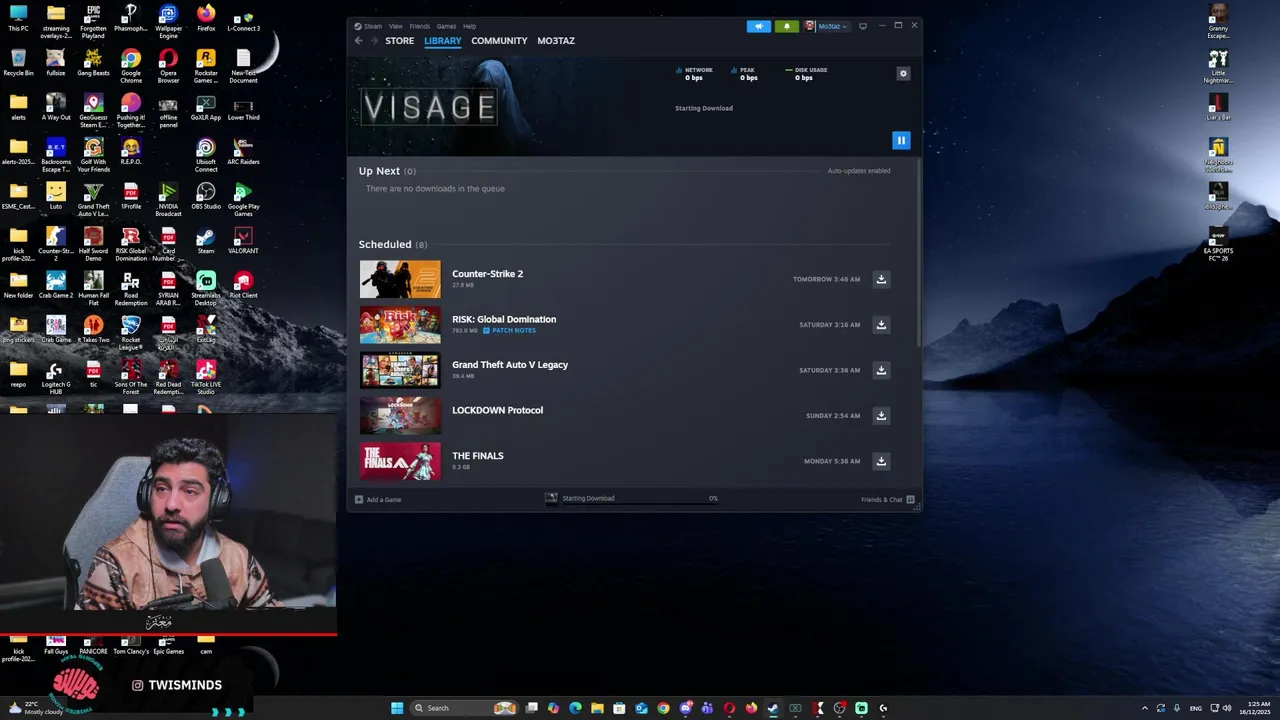This screenshot has height=720, width=1280.
Task: Click the Steam announcements megaphone icon
Action: click(759, 26)
